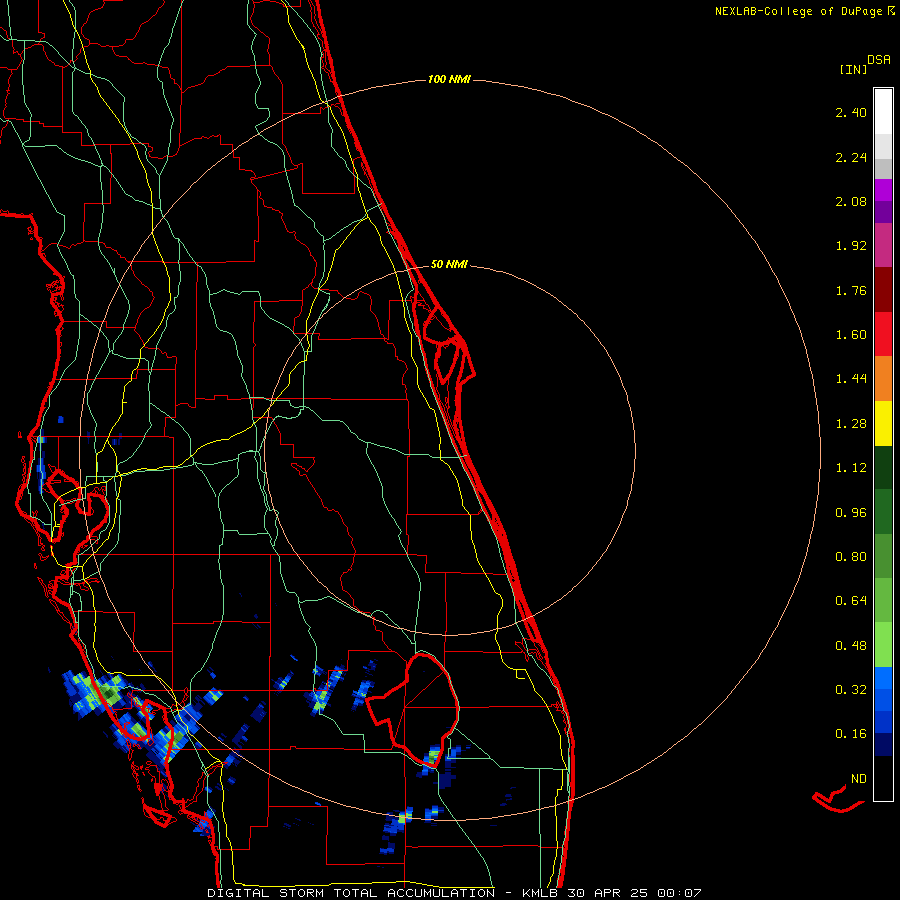
Task: Click the 0.32 legend value
Action: pos(851,690)
